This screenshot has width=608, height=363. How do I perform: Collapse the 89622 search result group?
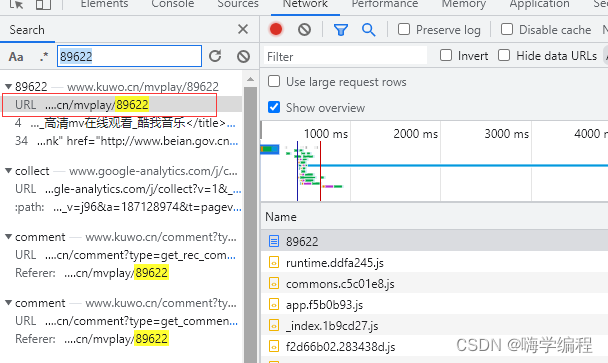click(x=8, y=86)
